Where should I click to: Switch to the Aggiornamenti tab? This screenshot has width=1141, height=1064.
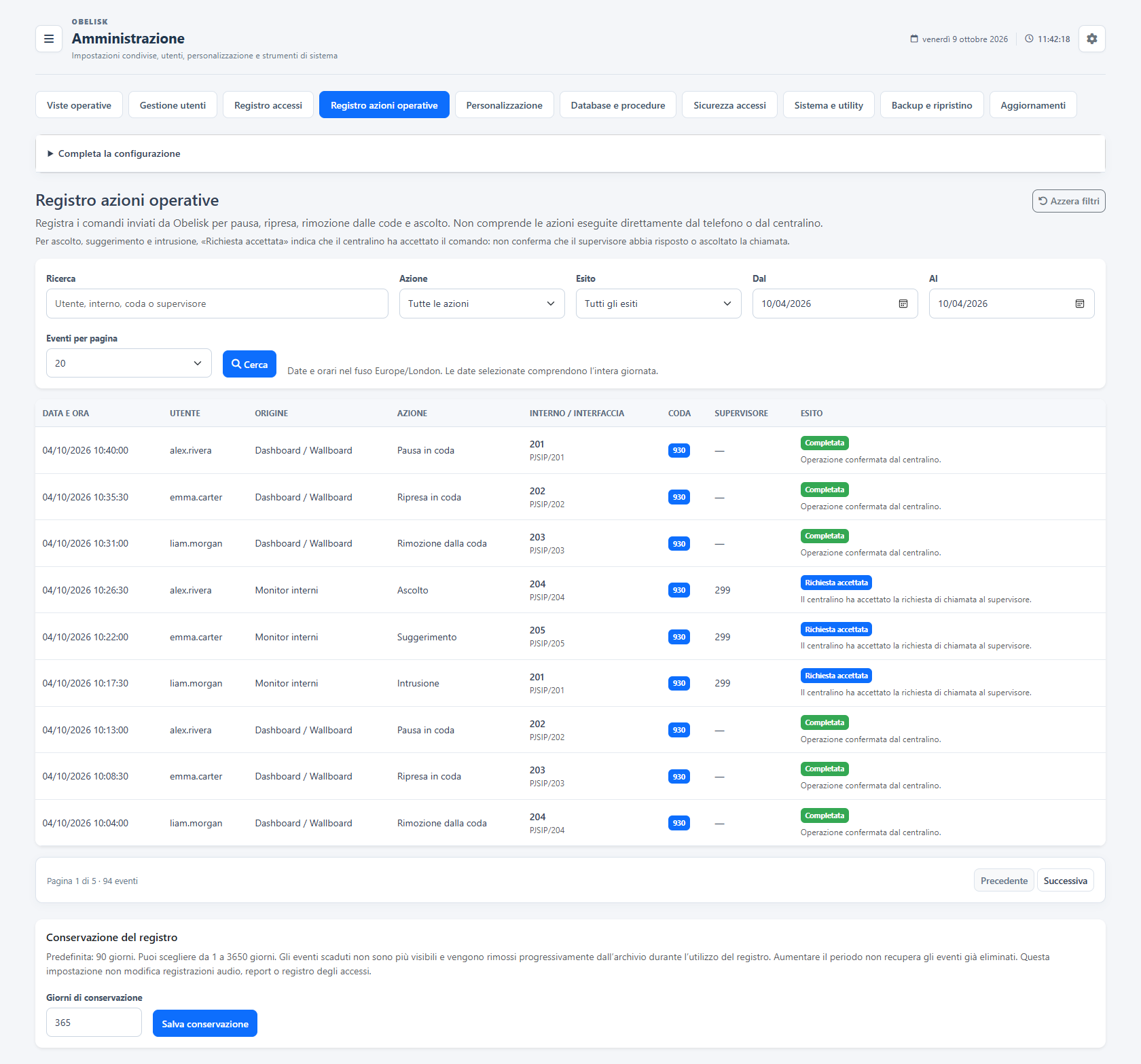[1033, 105]
